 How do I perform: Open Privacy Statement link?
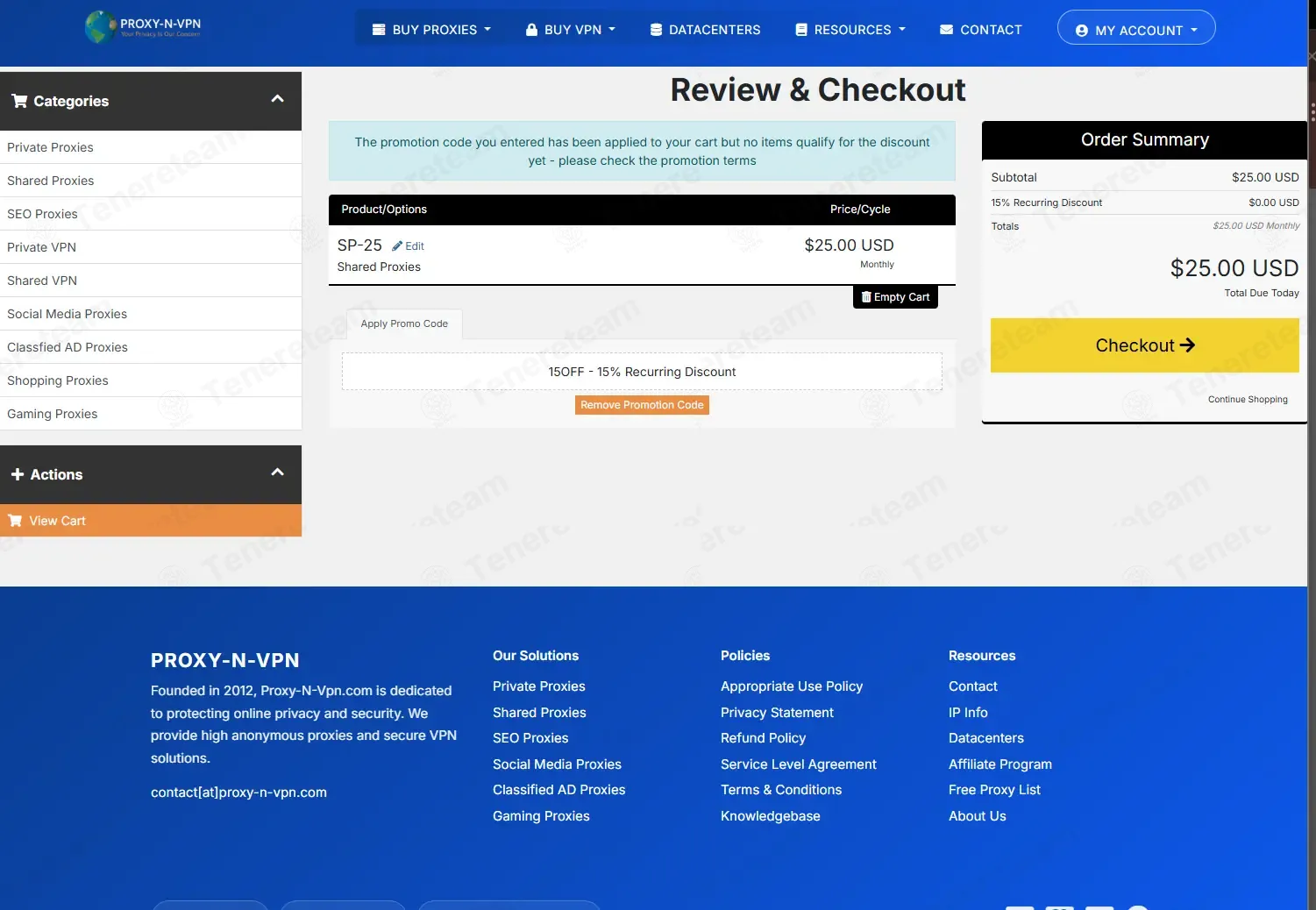pos(777,713)
